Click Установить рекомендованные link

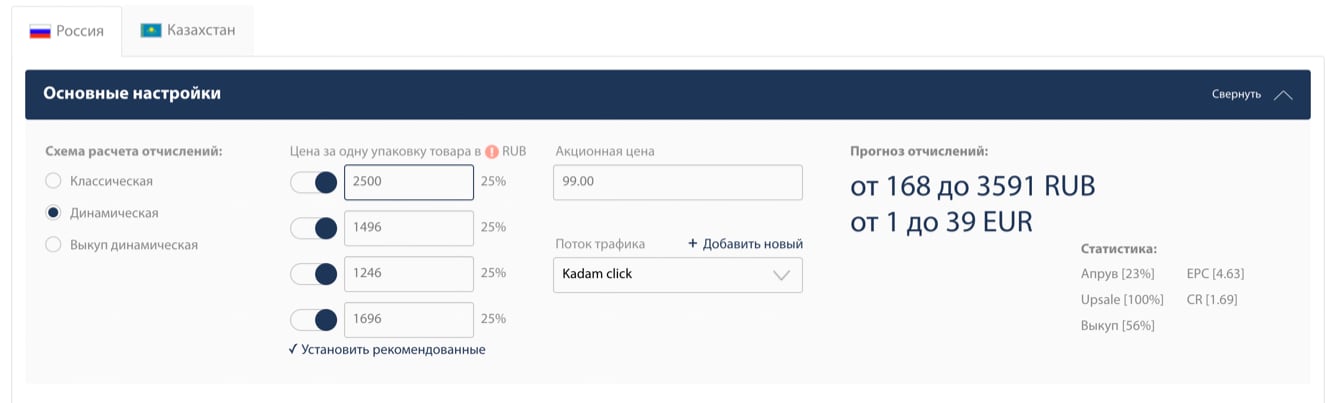pos(393,350)
